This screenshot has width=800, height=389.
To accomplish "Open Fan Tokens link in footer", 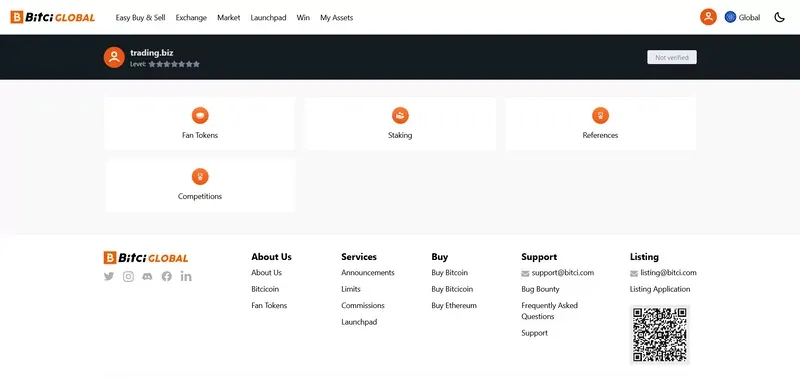I will [269, 305].
